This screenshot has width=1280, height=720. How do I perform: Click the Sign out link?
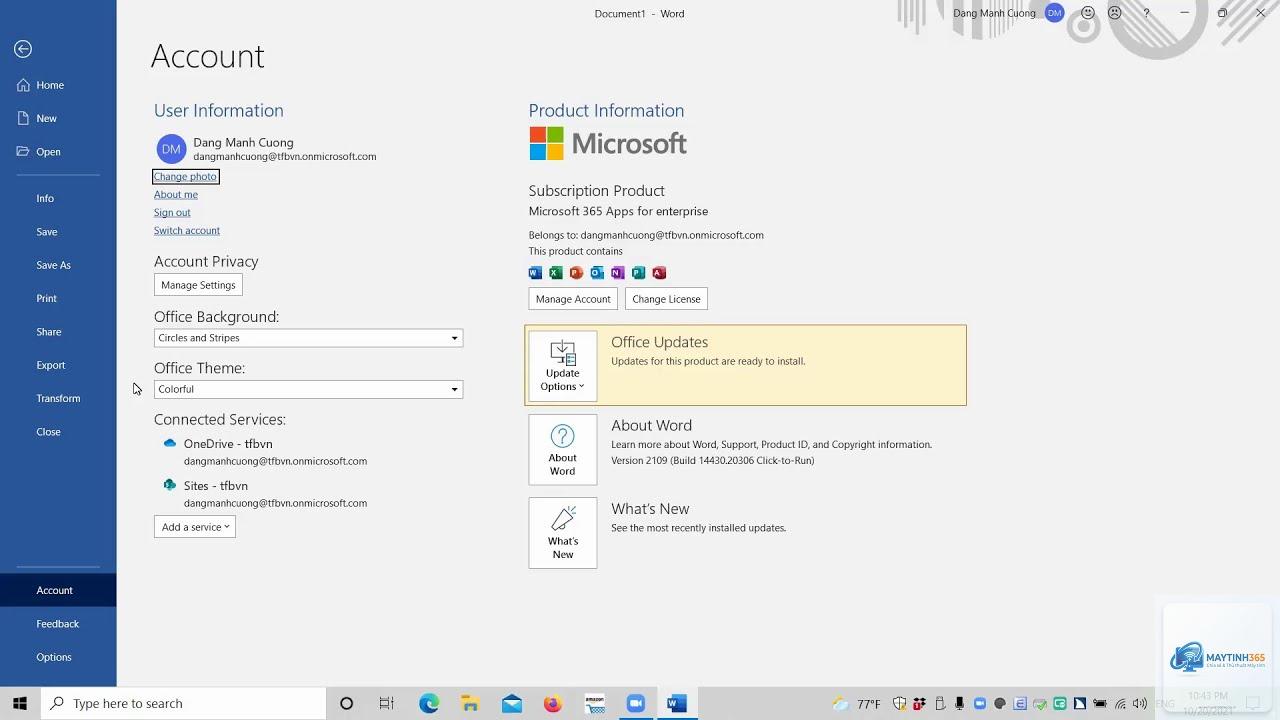(172, 212)
